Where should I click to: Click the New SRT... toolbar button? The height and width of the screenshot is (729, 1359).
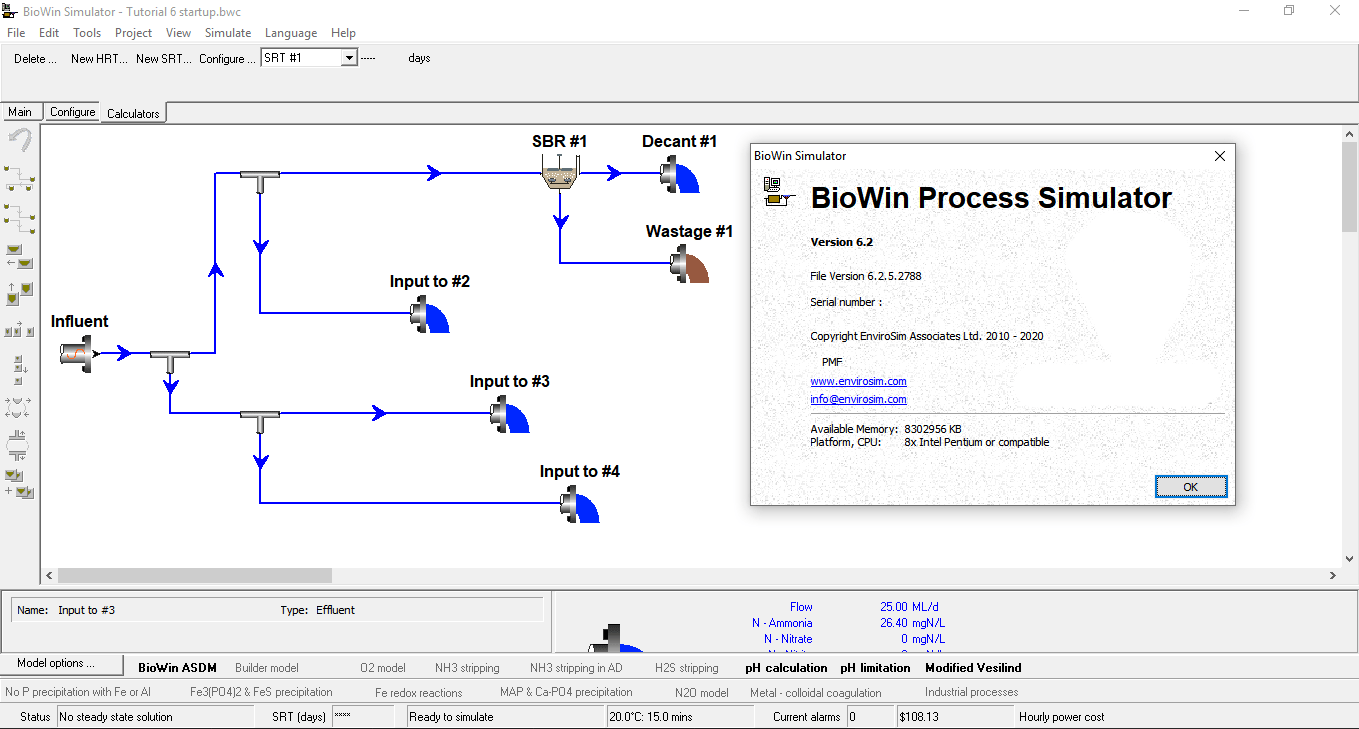tap(164, 59)
